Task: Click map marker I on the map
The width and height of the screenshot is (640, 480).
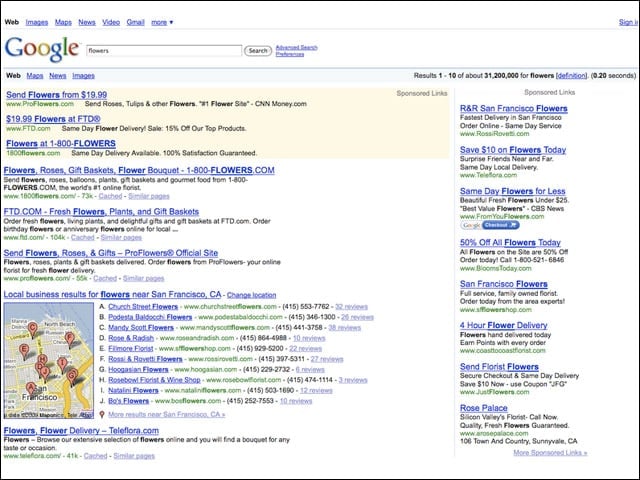Action: [x=62, y=364]
